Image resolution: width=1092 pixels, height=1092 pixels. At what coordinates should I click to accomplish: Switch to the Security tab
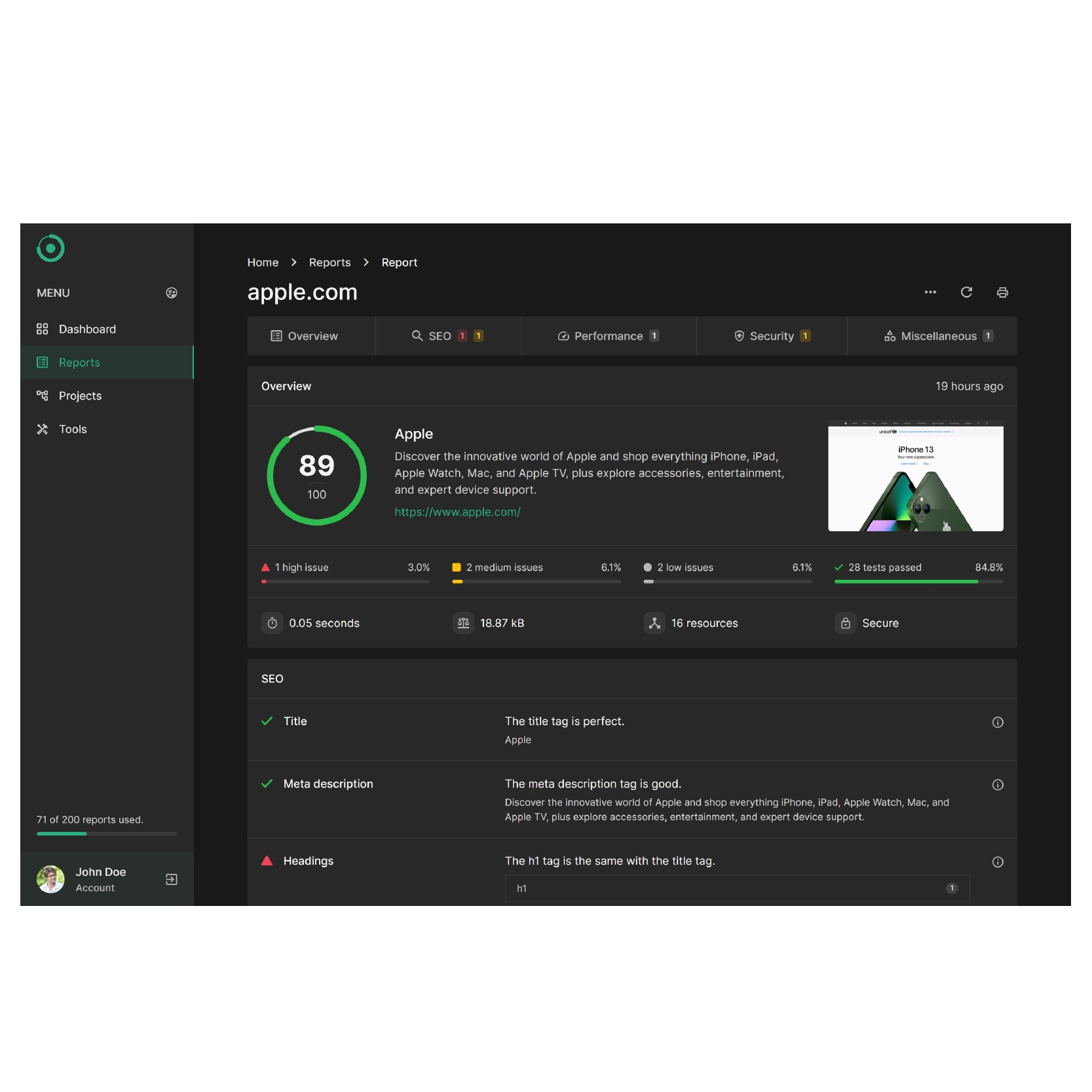coord(772,336)
